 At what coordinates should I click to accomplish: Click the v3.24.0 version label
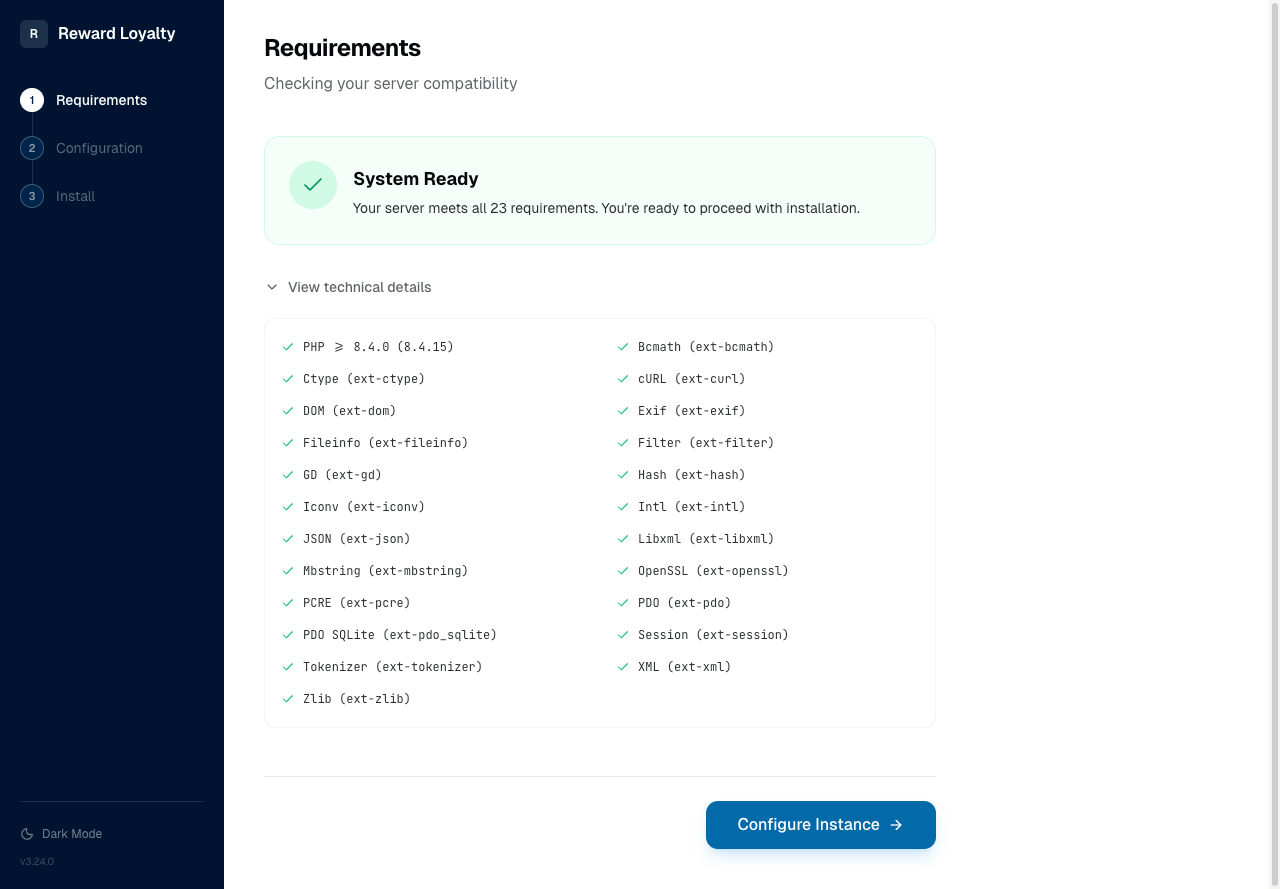coord(37,861)
